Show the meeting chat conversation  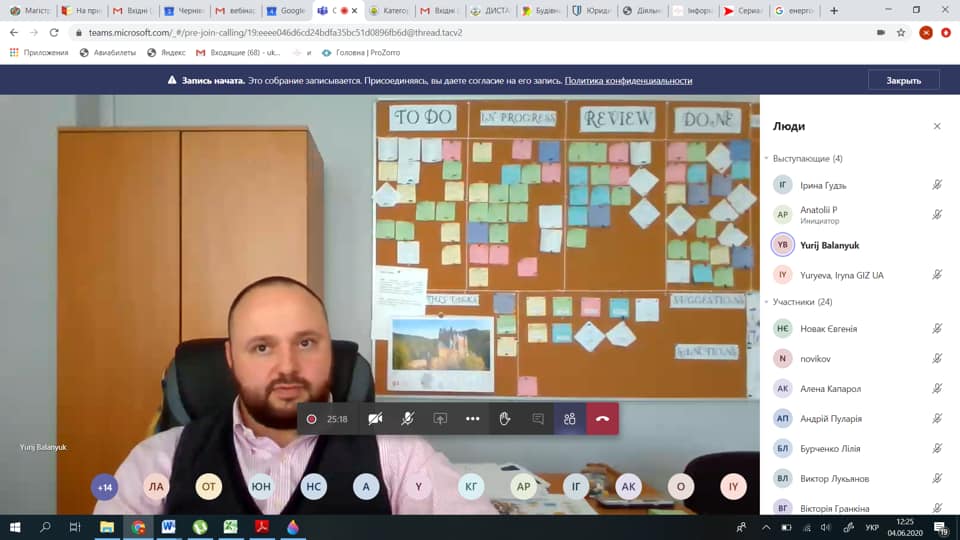(538, 419)
